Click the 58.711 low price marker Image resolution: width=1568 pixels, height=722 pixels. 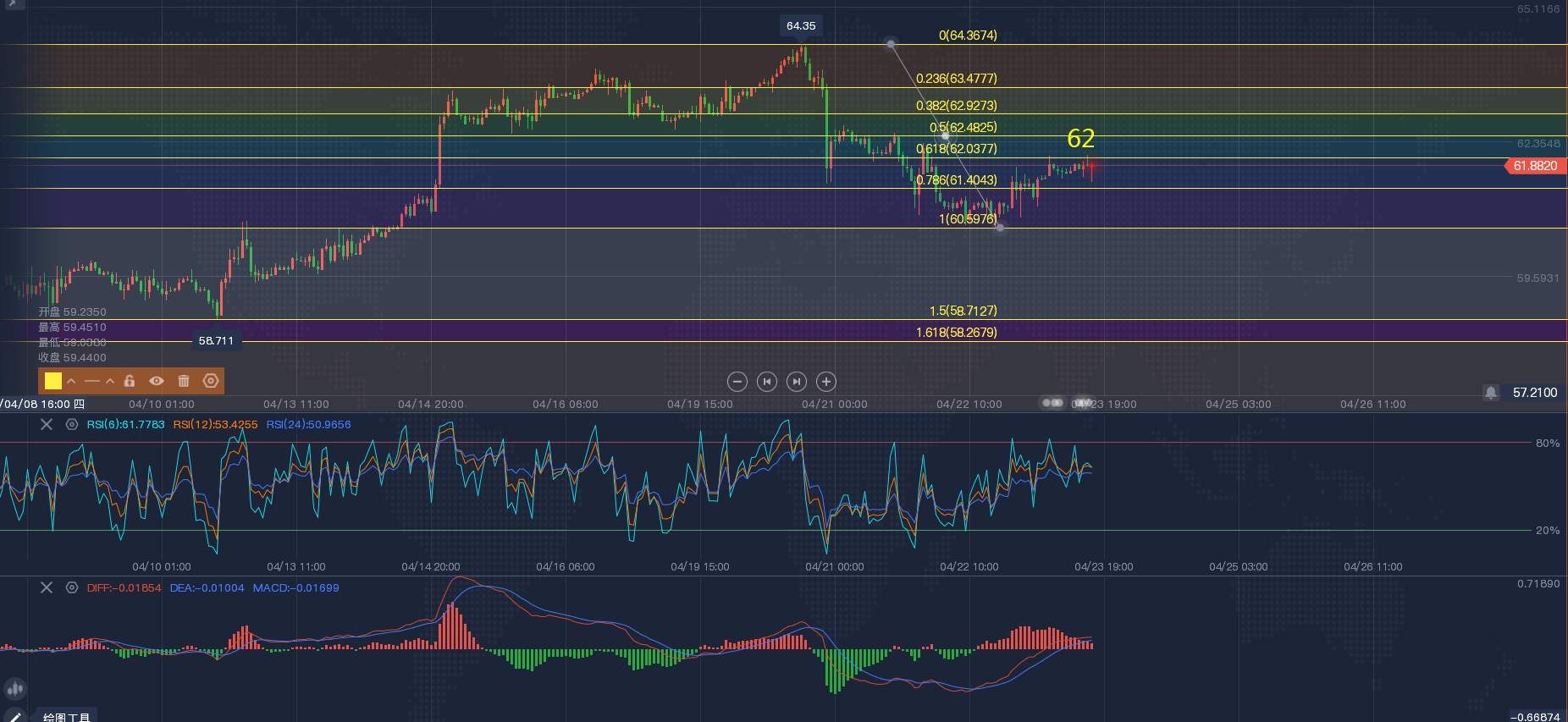(216, 341)
